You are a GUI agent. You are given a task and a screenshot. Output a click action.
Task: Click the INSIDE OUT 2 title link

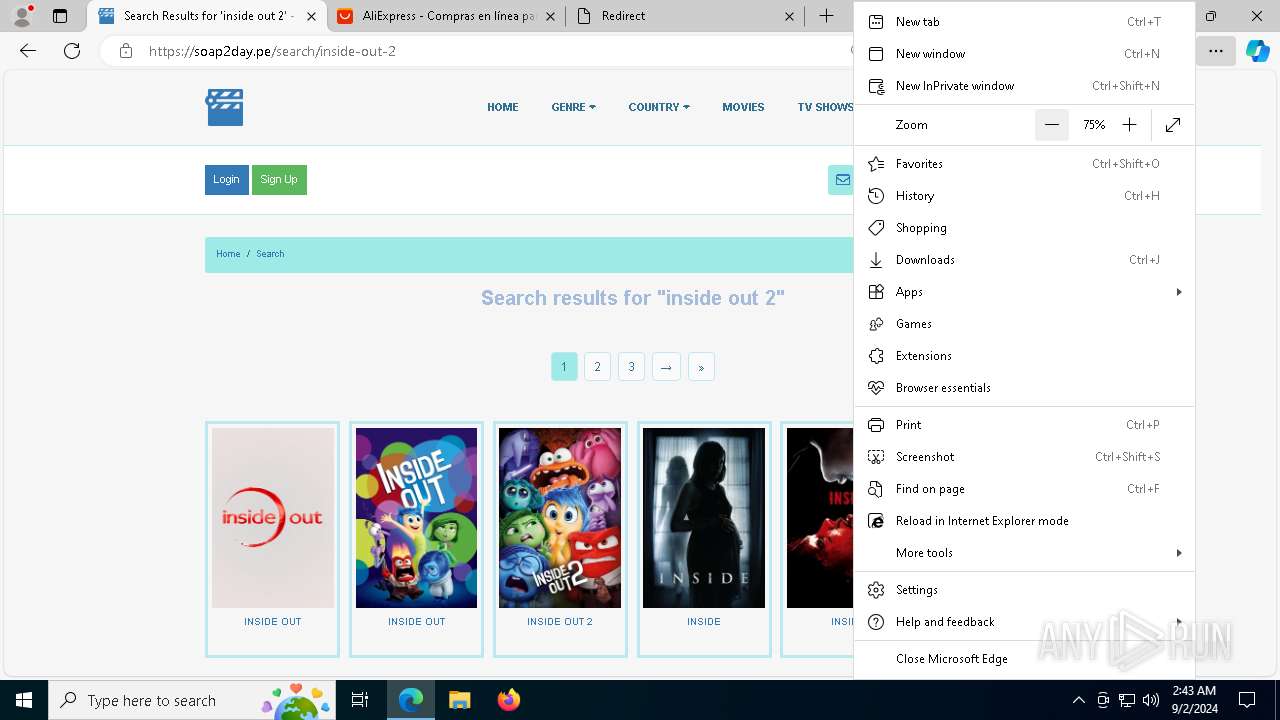[x=560, y=622]
